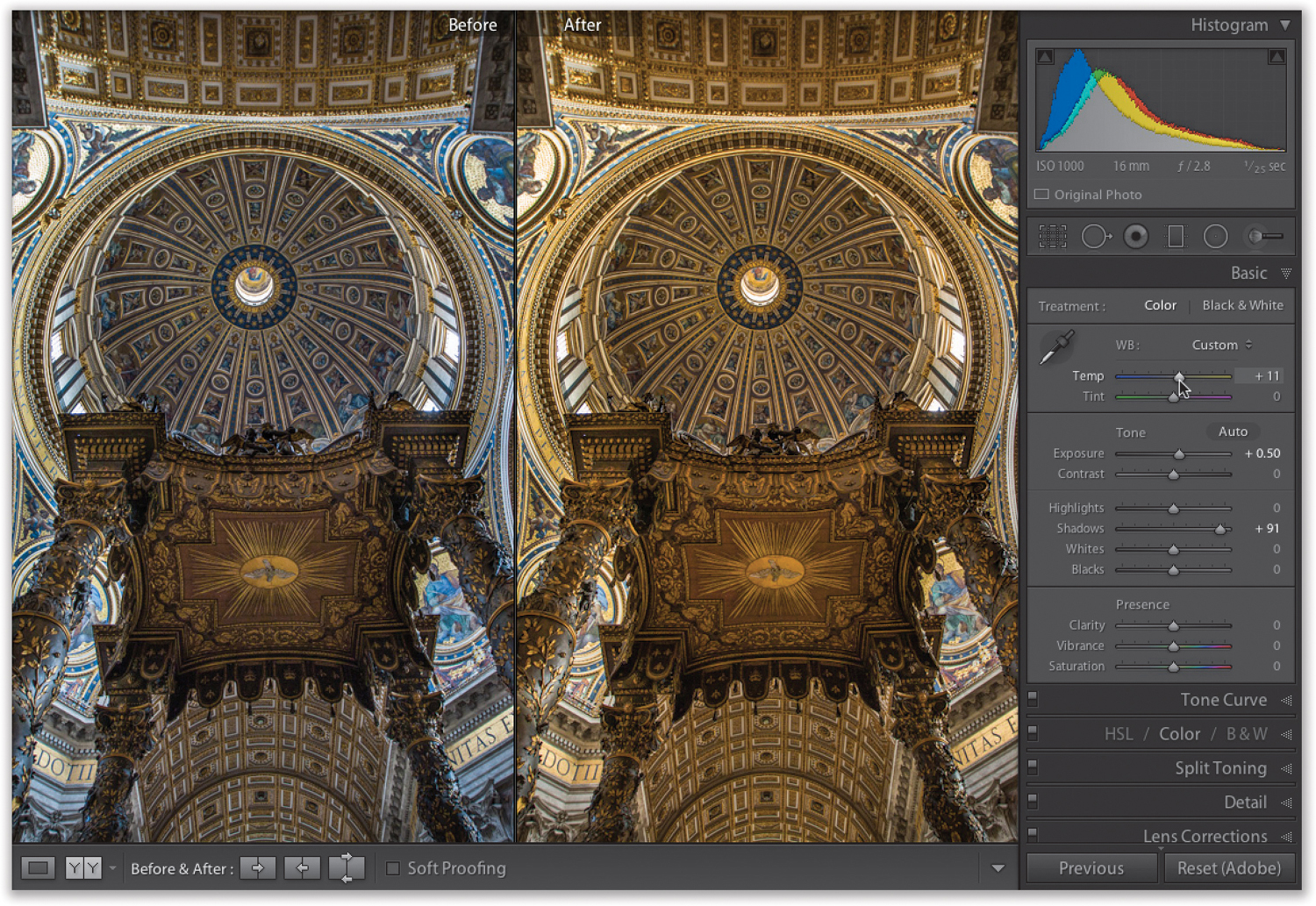
Task: Select the Red Eye Correction tool
Action: [x=1136, y=237]
